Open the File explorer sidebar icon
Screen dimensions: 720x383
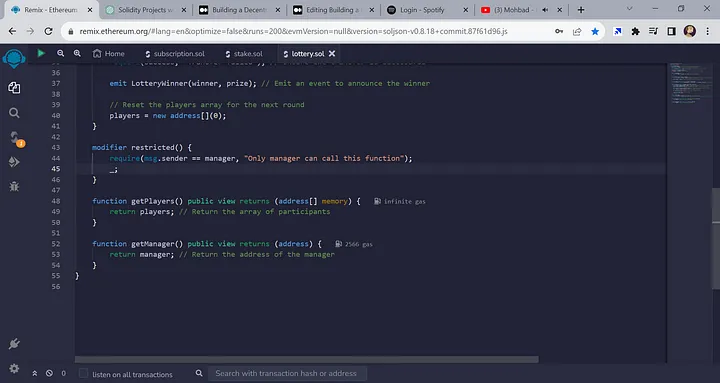[x=14, y=87]
